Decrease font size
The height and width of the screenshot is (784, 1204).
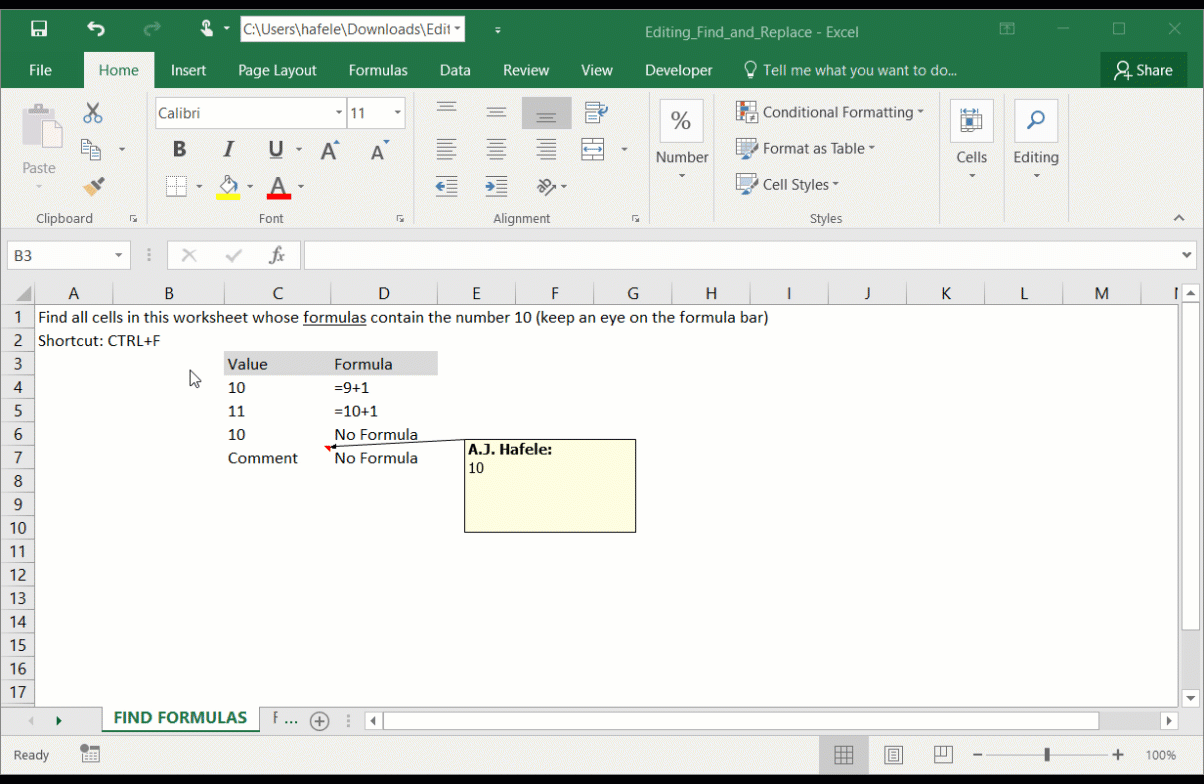[379, 151]
